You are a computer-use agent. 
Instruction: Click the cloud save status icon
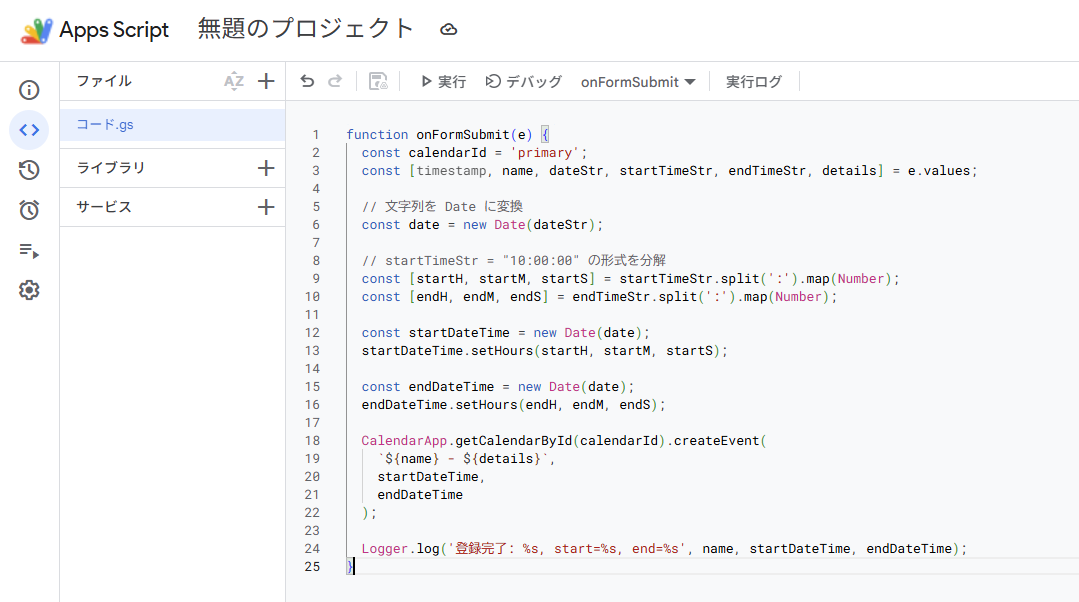coord(449,30)
